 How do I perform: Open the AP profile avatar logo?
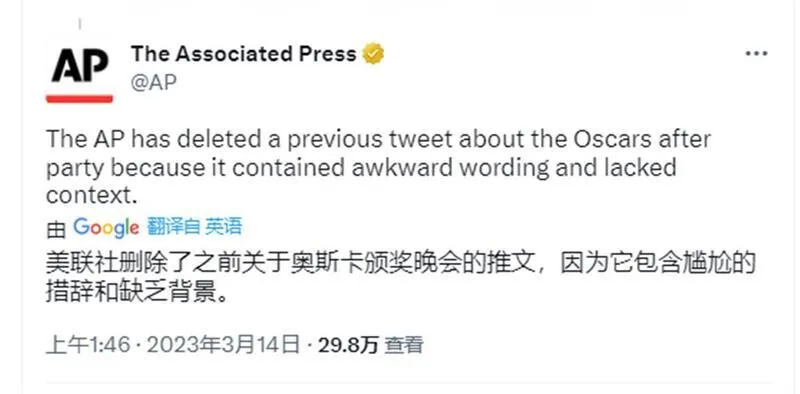pos(80,73)
